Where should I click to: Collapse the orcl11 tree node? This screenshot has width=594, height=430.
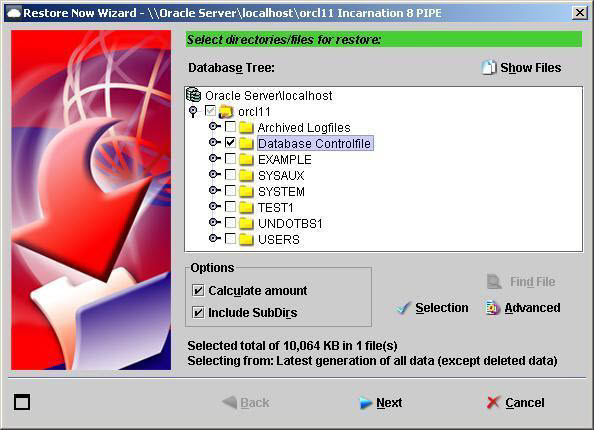[193, 111]
